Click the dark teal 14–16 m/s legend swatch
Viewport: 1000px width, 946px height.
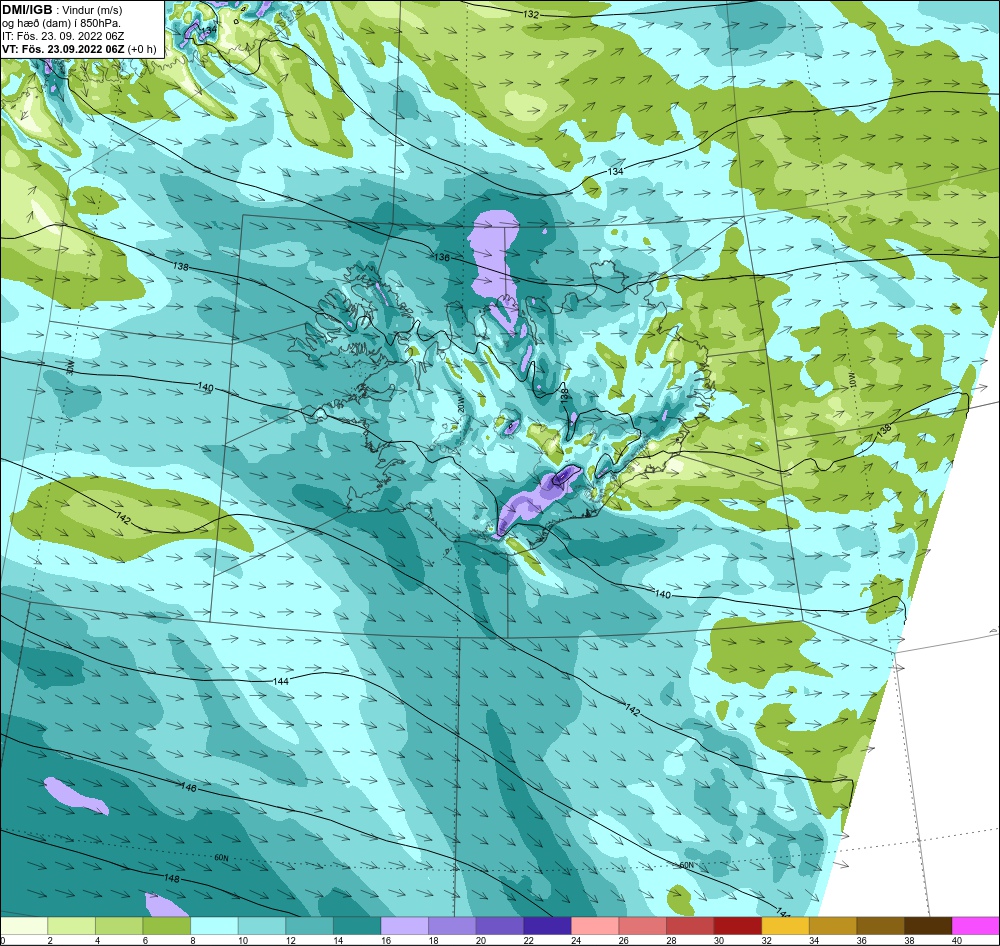click(x=357, y=926)
